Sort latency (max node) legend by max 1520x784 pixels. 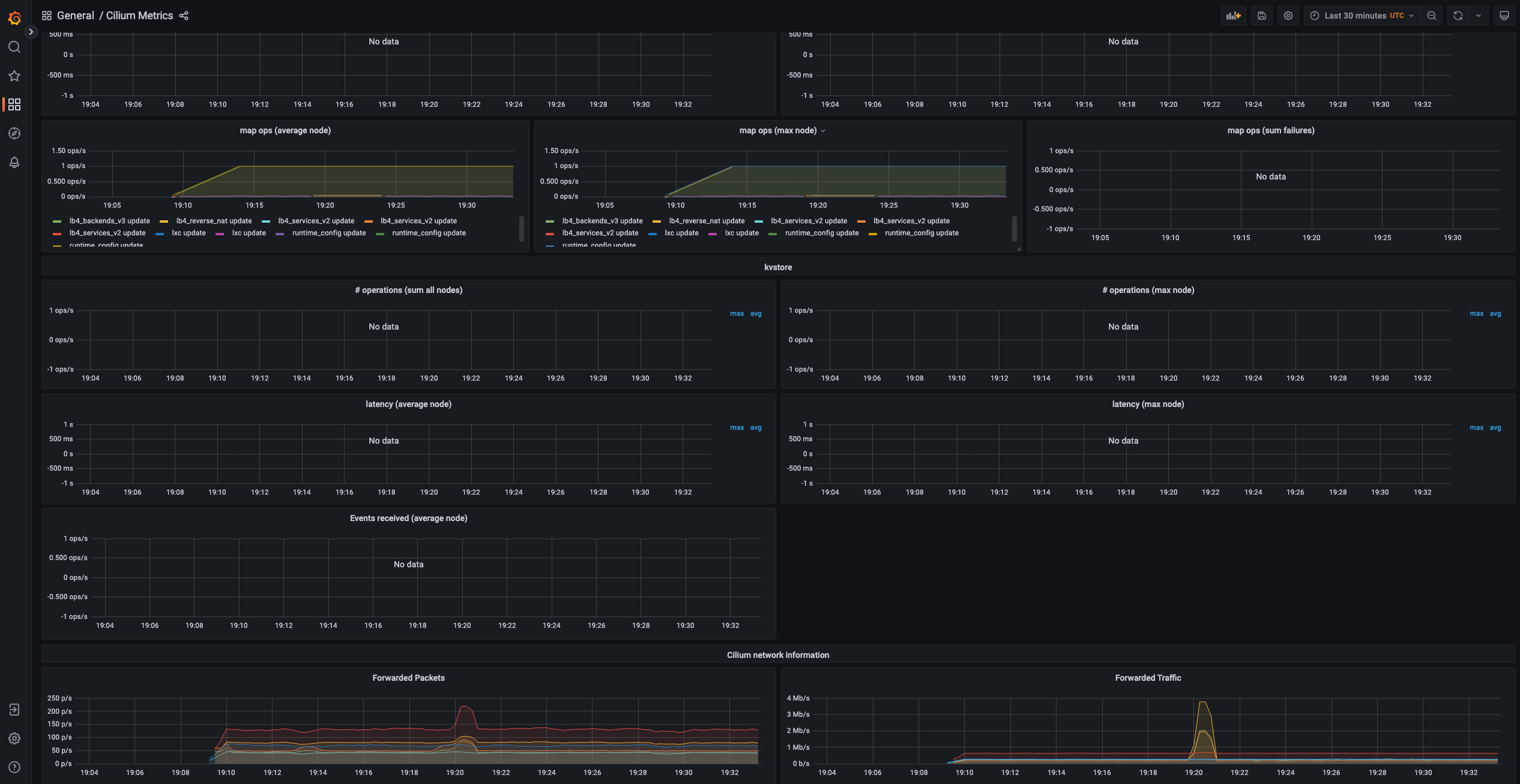point(1477,427)
